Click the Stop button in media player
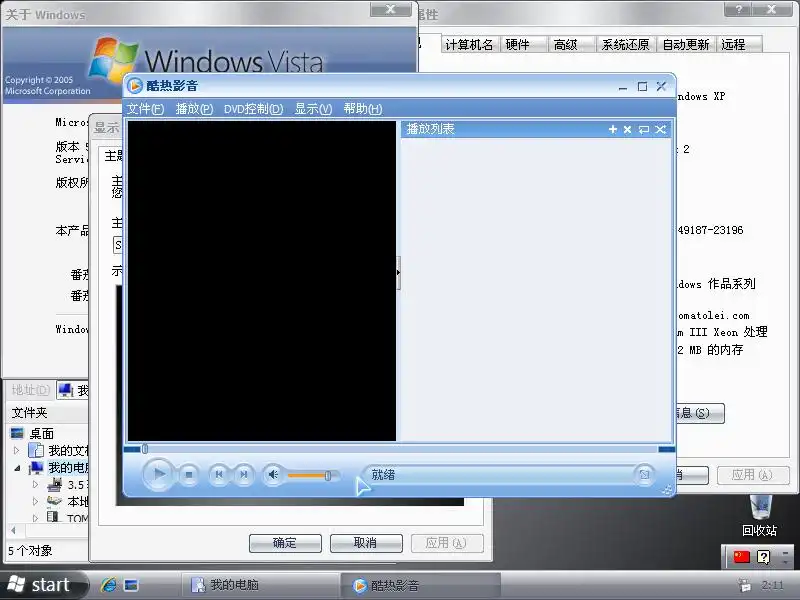This screenshot has height=600, width=800. tap(189, 475)
